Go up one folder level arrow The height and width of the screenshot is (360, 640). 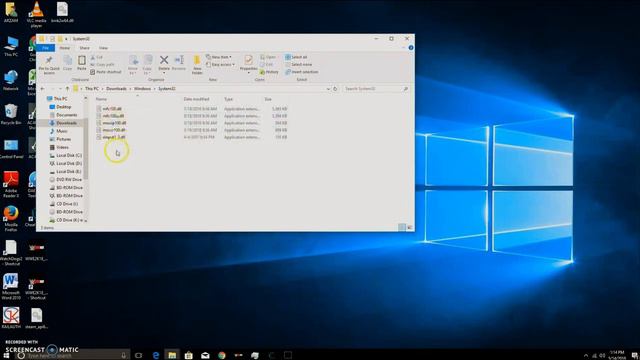click(67, 89)
